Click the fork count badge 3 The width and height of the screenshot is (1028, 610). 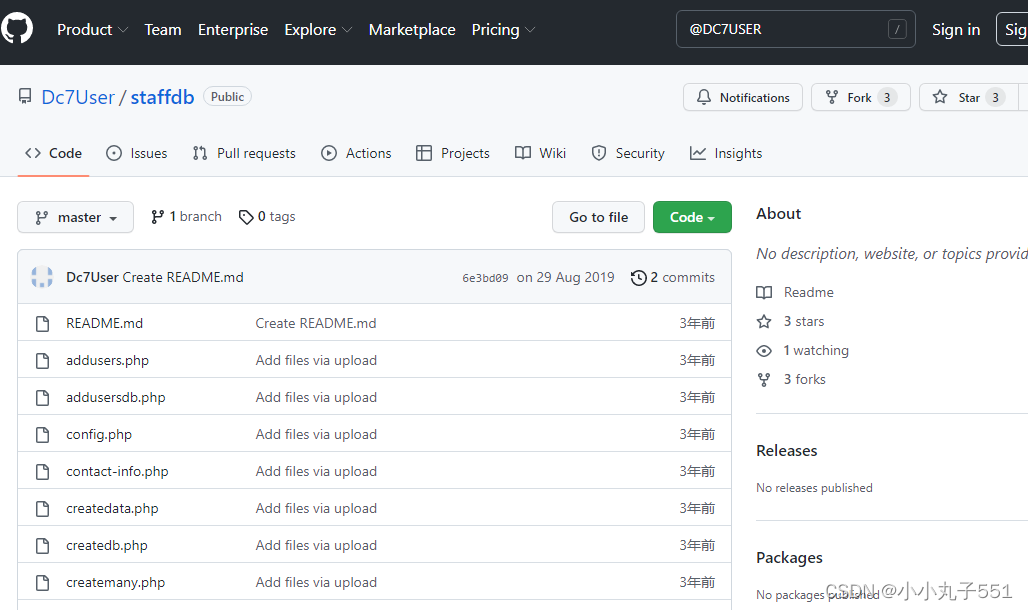pos(887,97)
